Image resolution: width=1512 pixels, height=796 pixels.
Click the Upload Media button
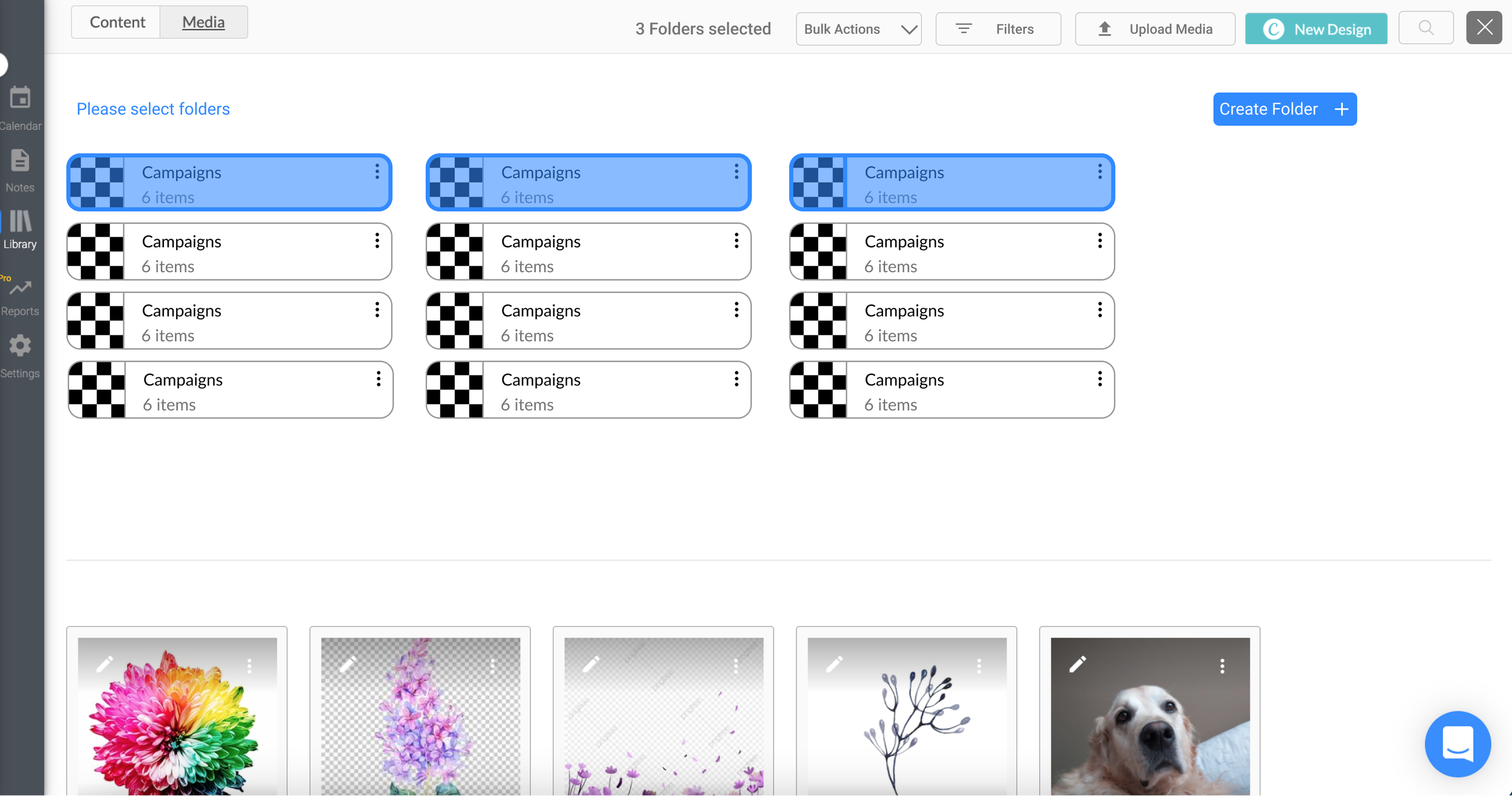coord(1155,29)
